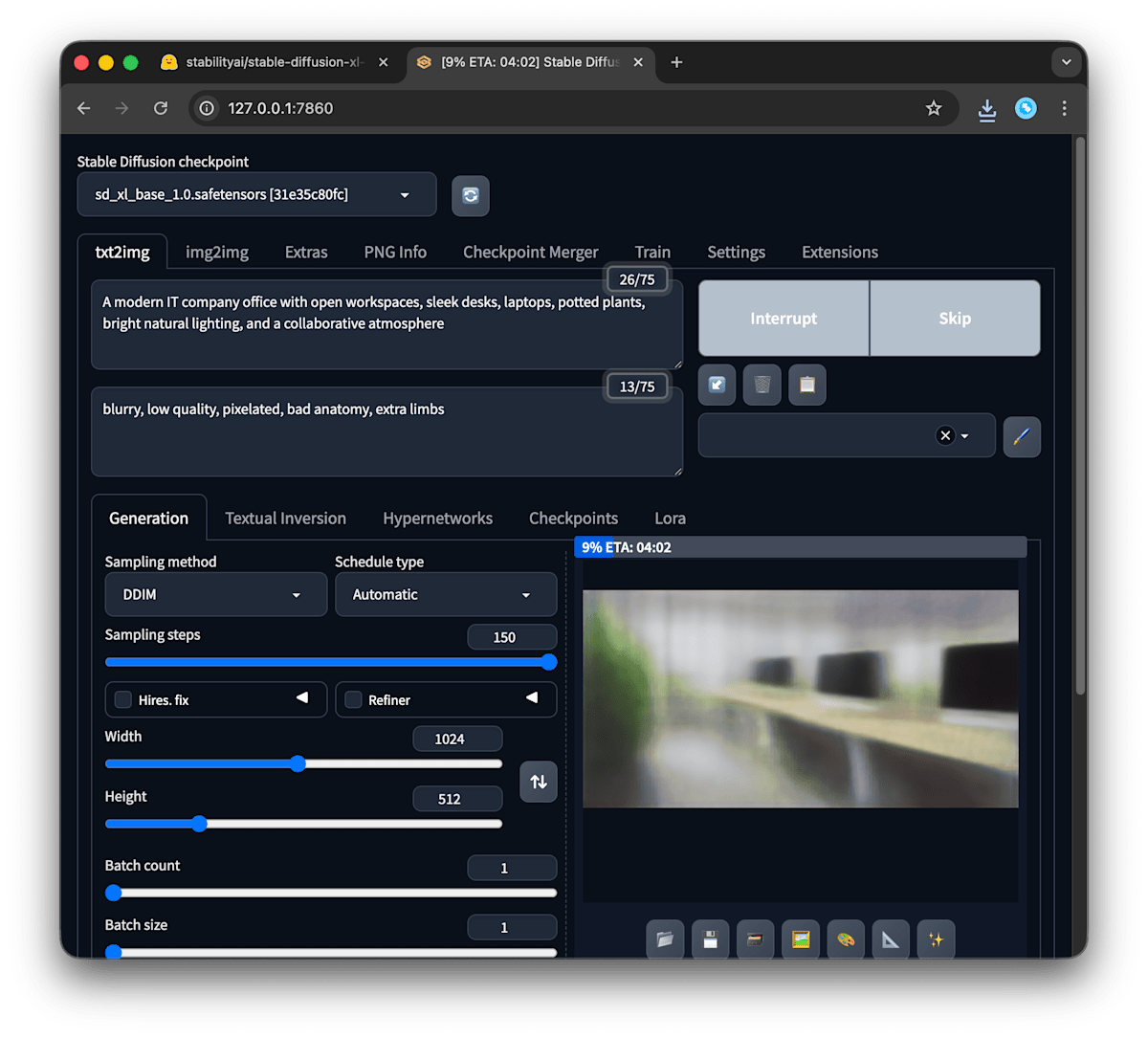Click the Batch count number field
Viewport: 1148px width, 1038px height.
(512, 868)
